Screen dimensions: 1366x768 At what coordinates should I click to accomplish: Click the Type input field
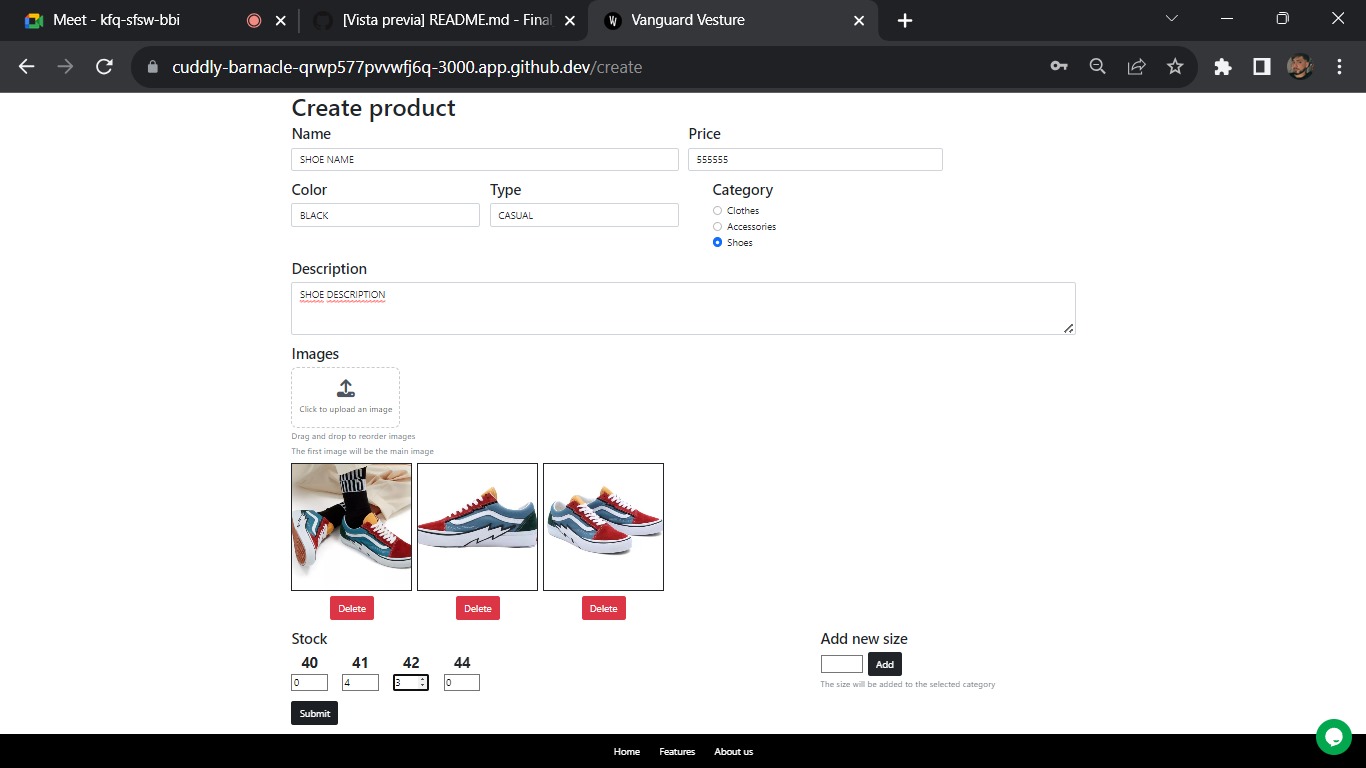tap(584, 216)
